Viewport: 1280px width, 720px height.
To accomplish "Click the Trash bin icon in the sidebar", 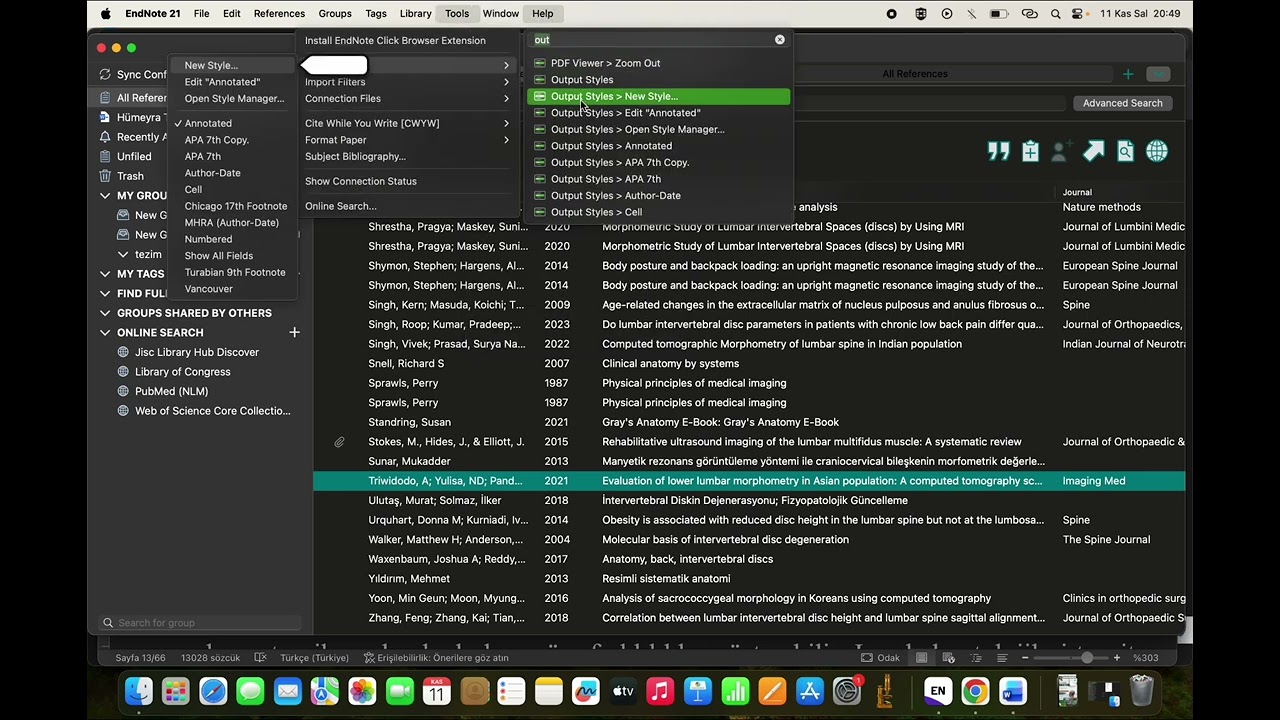I will point(105,176).
